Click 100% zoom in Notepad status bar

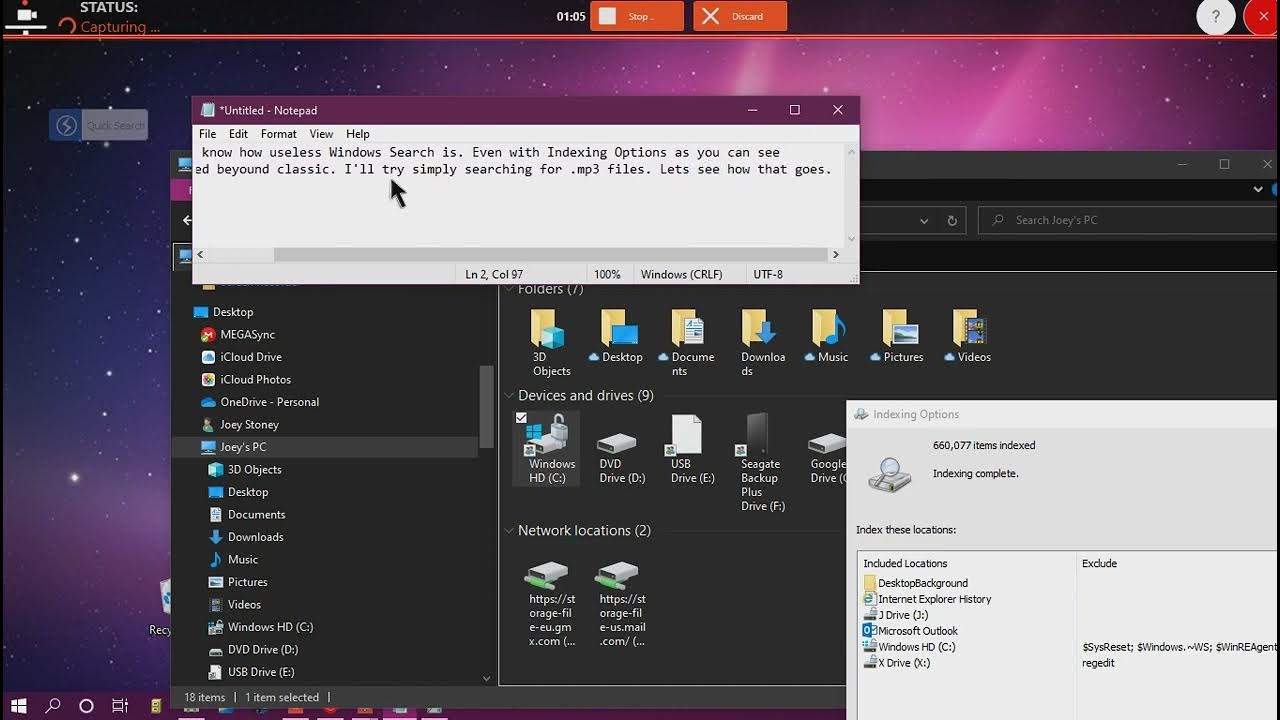point(607,274)
